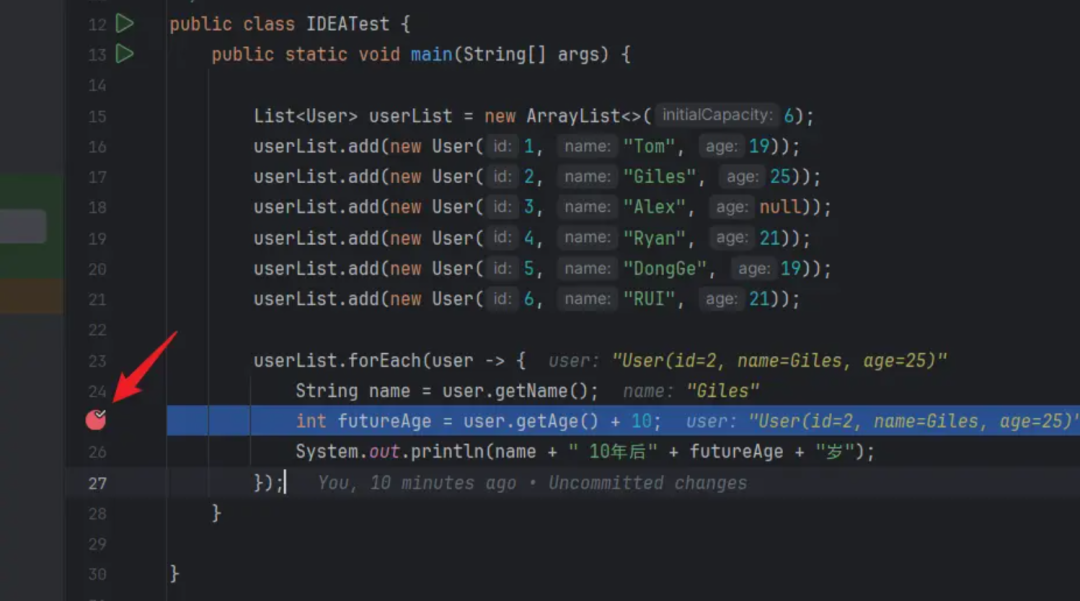Toggle the breakpoint on the futureAge line
Image resolution: width=1080 pixels, height=601 pixels.
(x=96, y=419)
